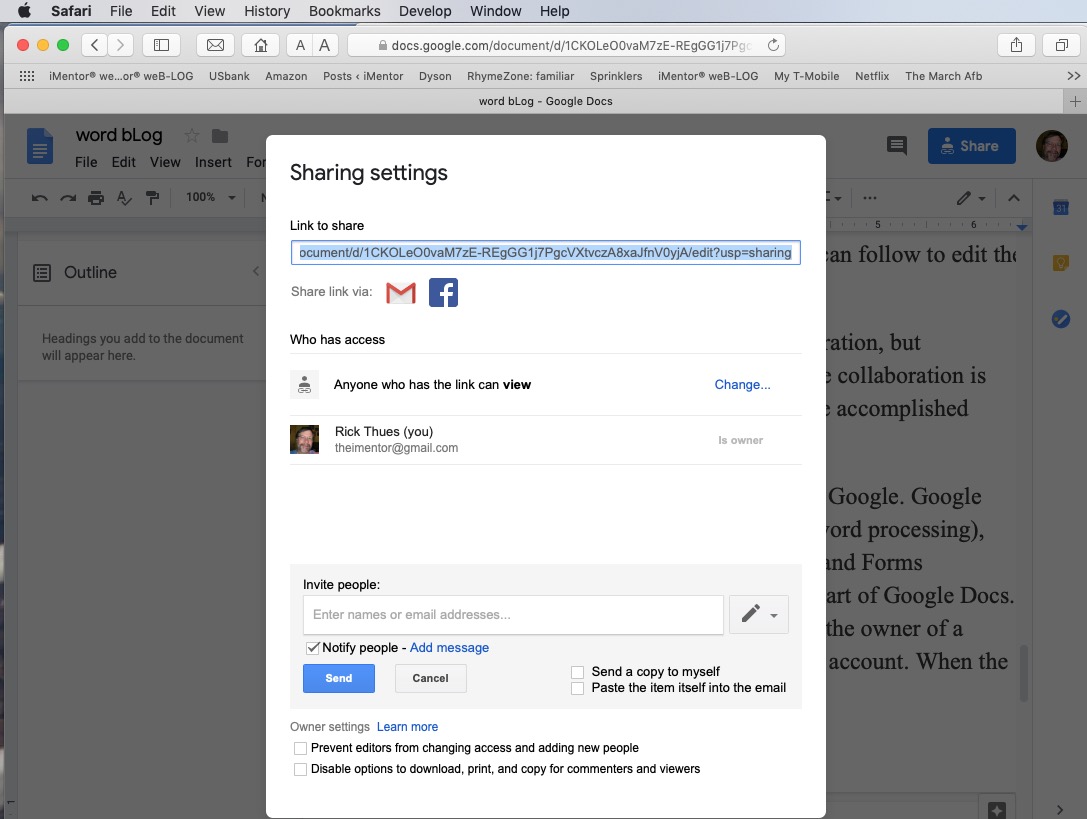Go forward with Safari forward arrow

click(120, 45)
